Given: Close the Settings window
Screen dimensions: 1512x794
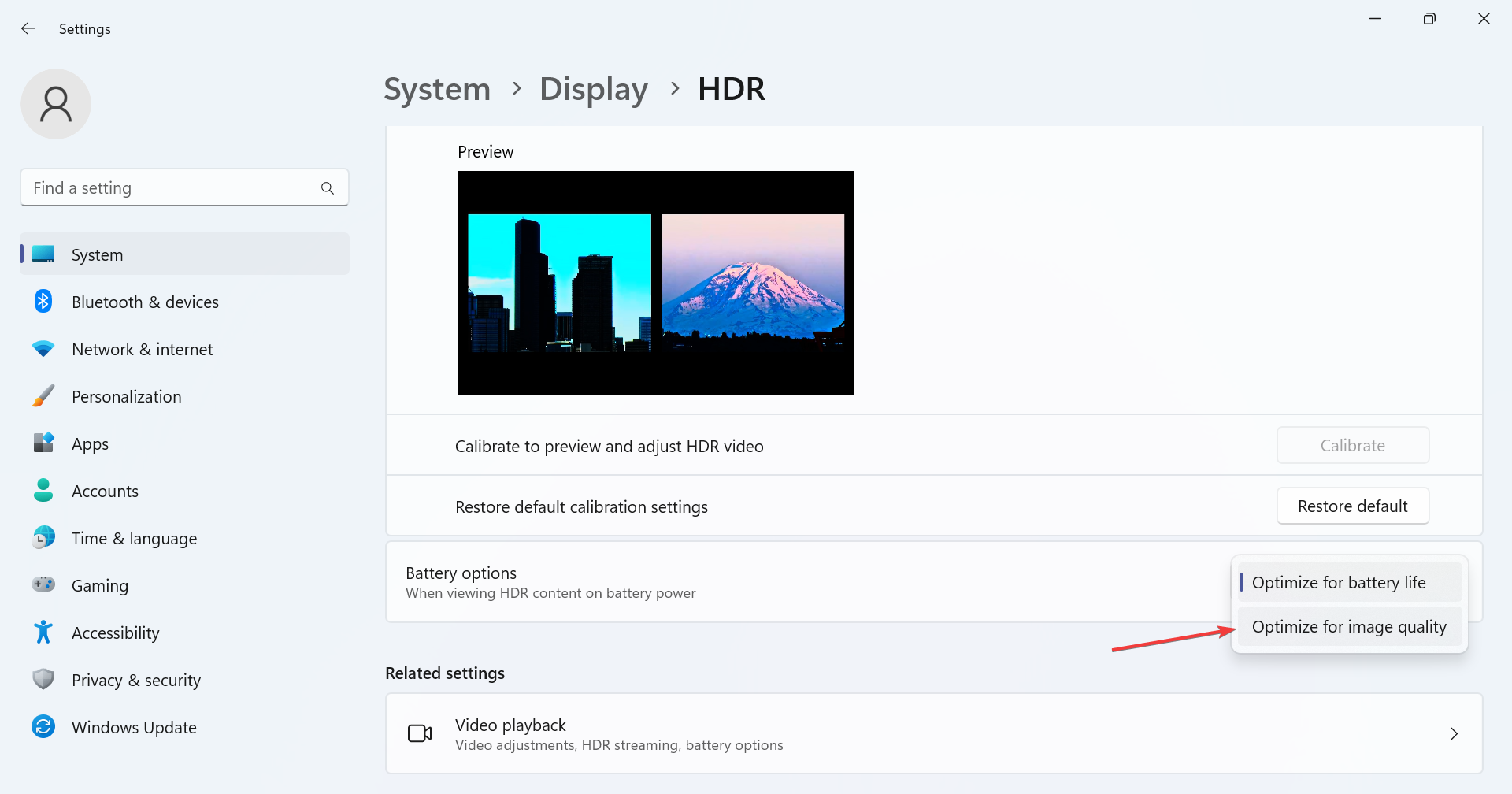Looking at the screenshot, I should click(x=1484, y=19).
